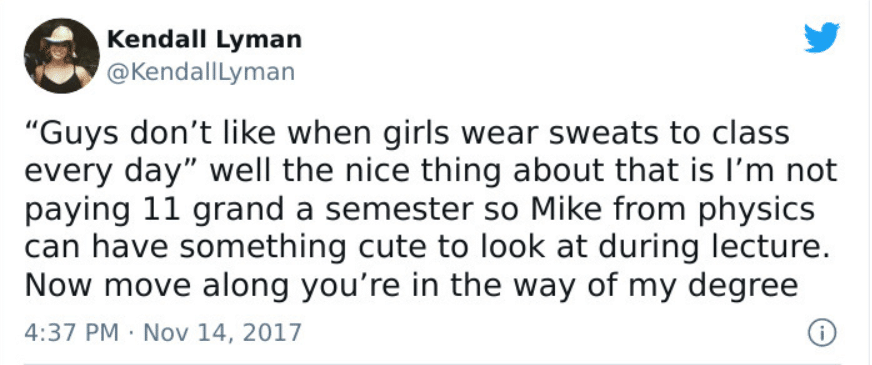
Task: Click the tweet's first line starting with Guys
Action: point(407,134)
